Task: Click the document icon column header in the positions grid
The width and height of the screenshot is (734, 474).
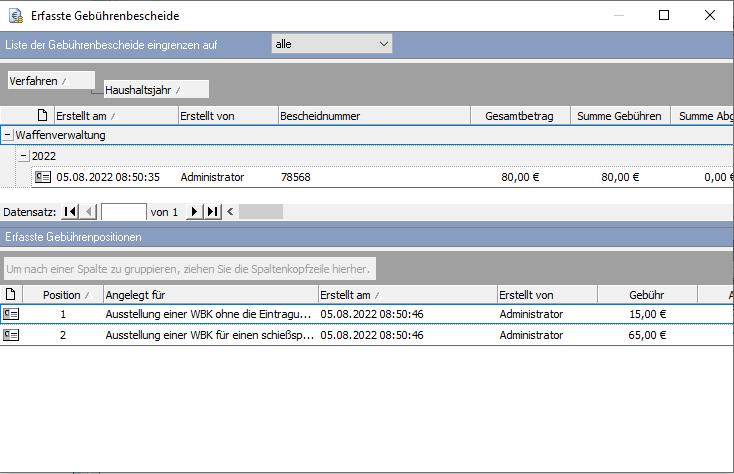Action: tap(11, 294)
